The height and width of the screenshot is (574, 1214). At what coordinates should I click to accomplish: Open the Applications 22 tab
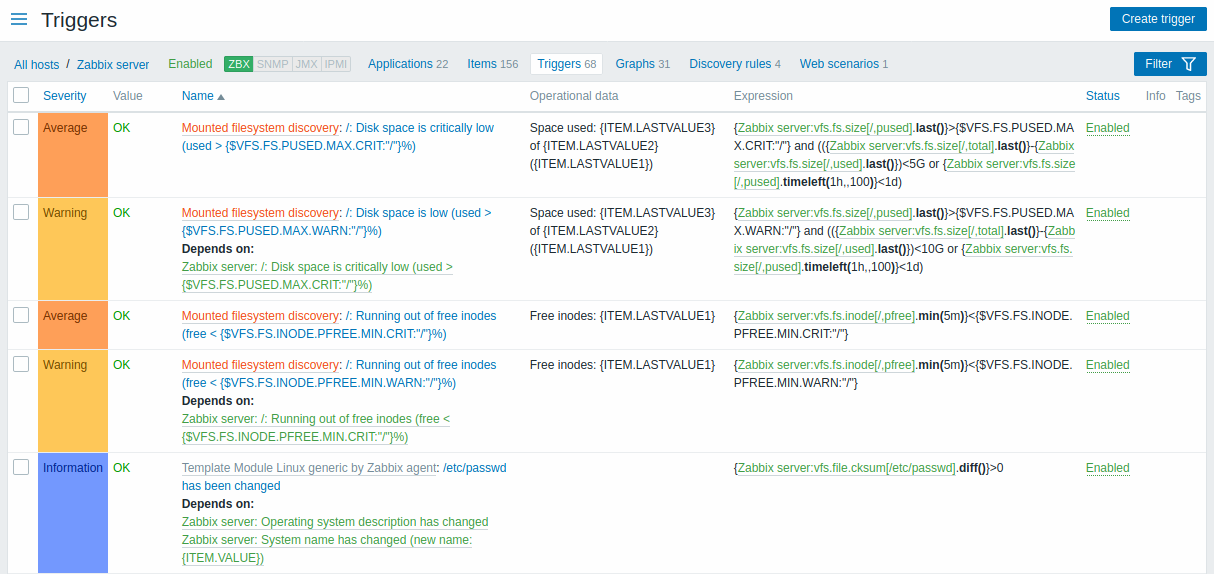pos(408,64)
